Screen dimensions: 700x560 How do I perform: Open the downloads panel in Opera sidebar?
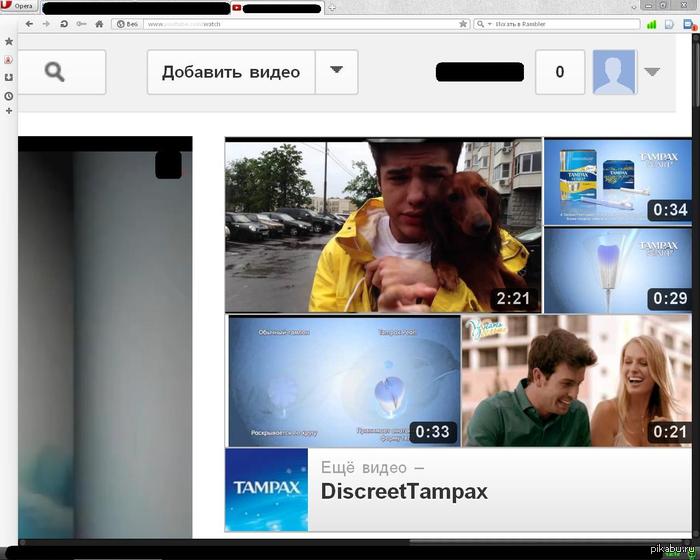[x=9, y=78]
